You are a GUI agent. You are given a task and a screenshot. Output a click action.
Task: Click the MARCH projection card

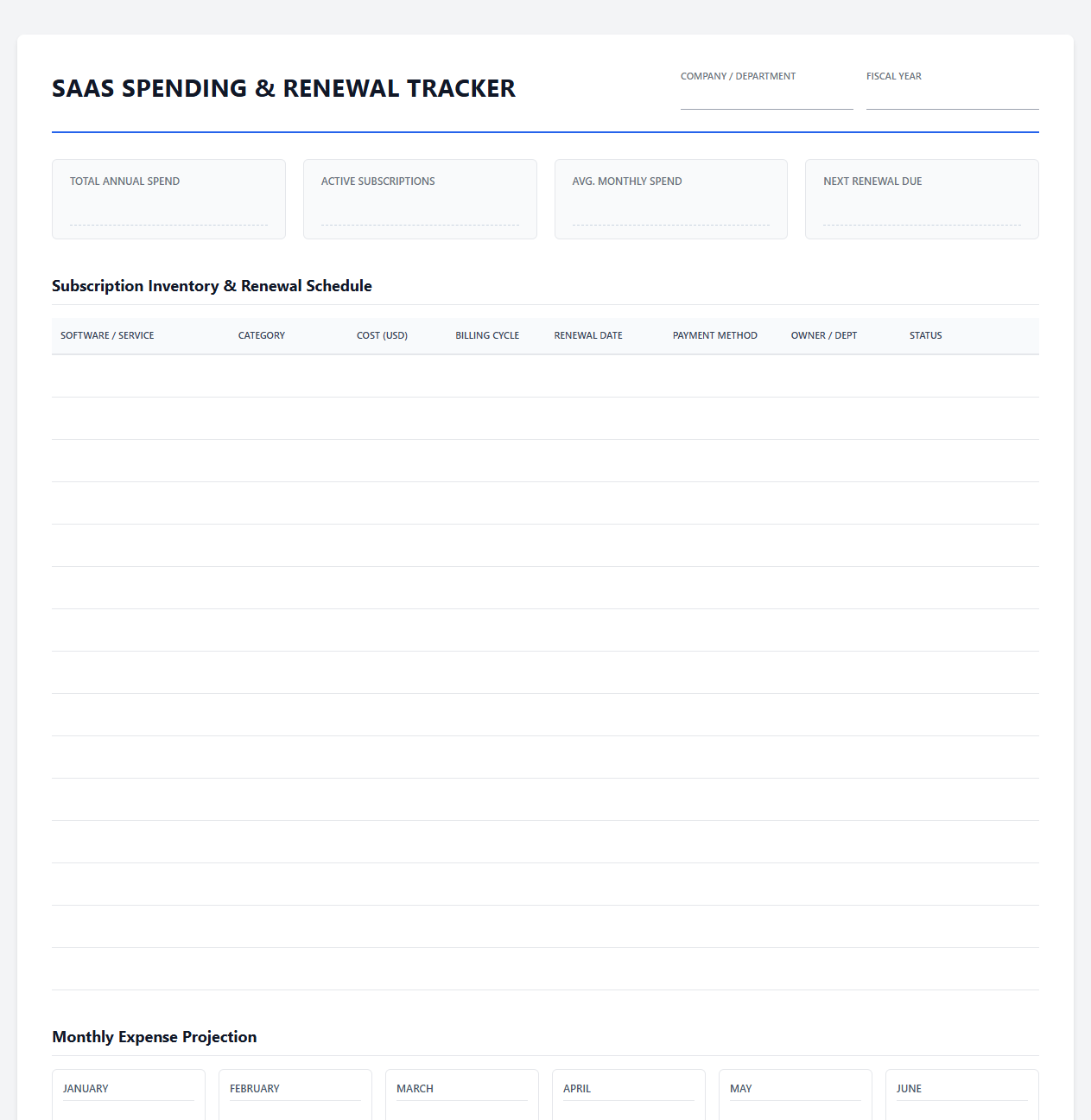[x=462, y=1095]
